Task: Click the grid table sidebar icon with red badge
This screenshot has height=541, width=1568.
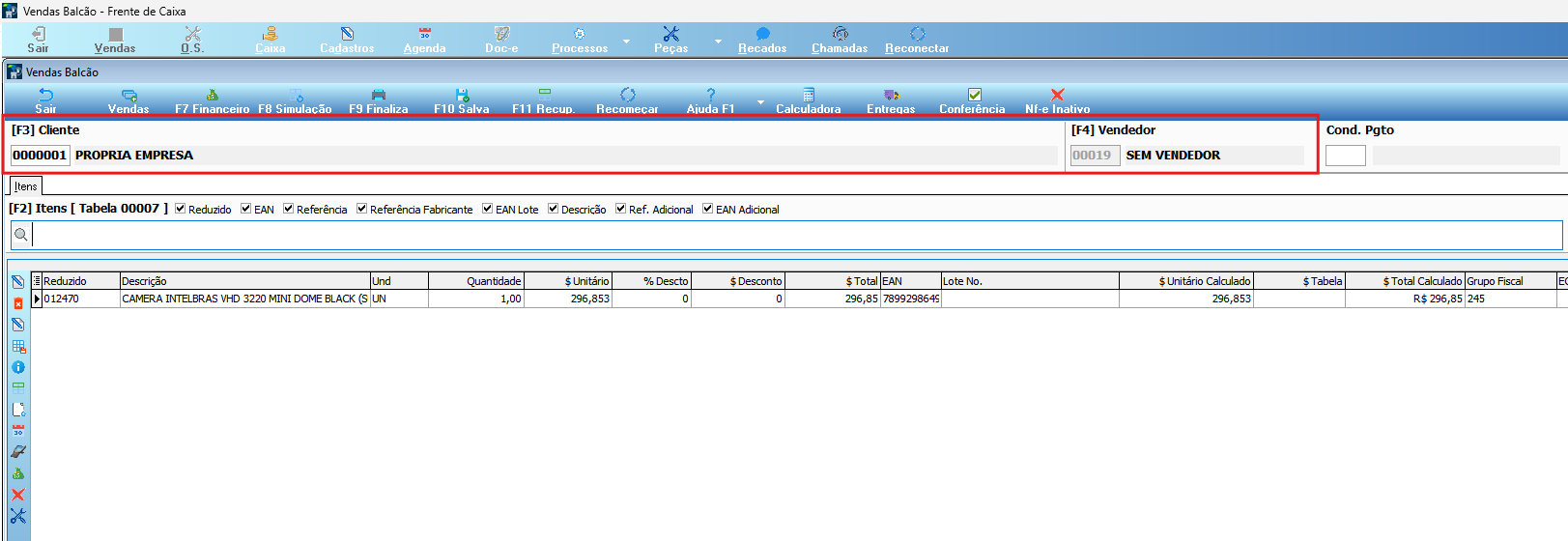Action: 17,346
